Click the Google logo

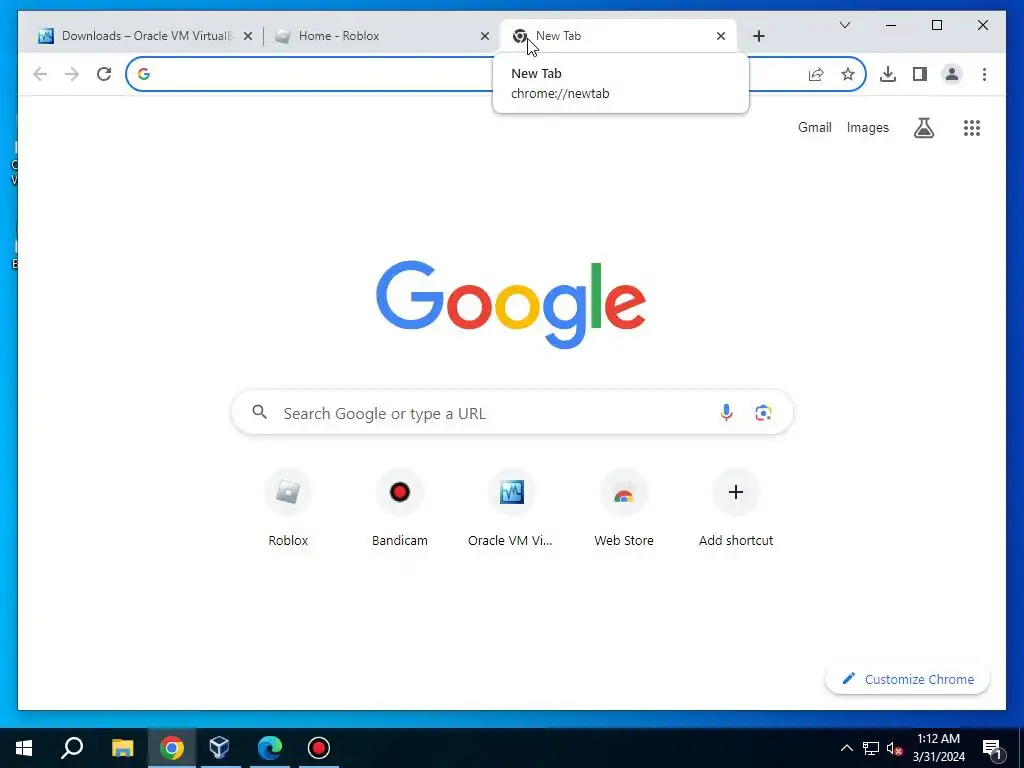(511, 304)
